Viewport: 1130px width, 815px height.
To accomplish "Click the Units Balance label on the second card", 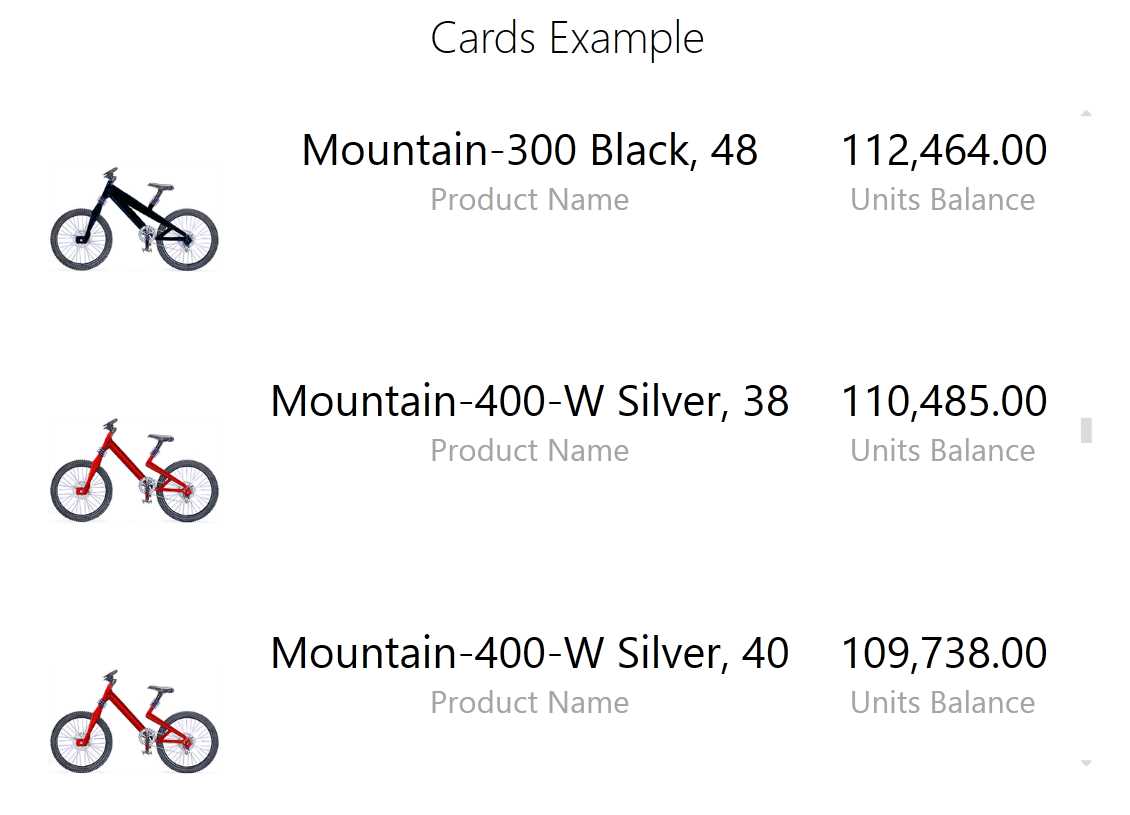I will pos(943,450).
